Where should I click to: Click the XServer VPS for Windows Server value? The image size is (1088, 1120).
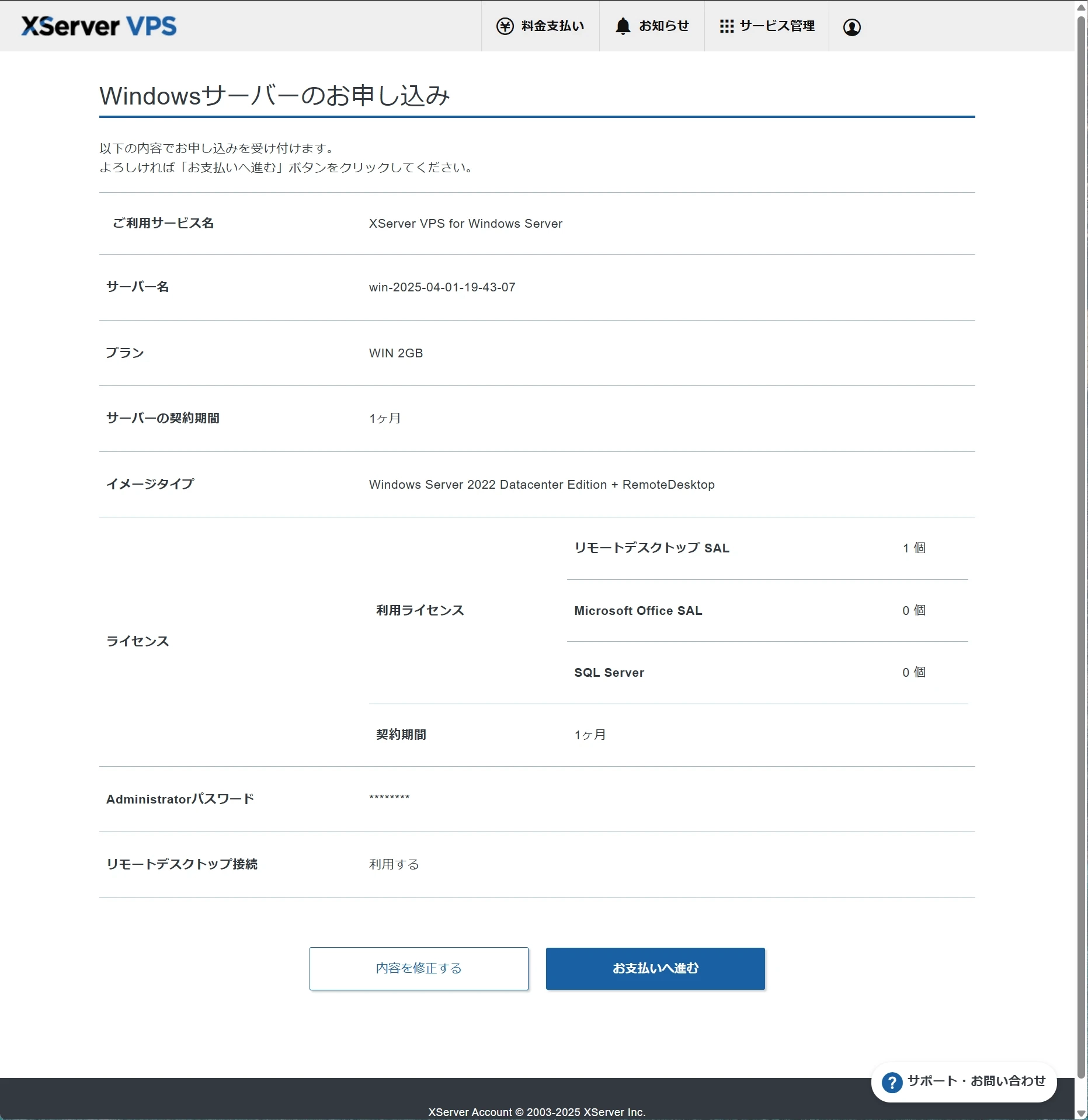tap(465, 224)
